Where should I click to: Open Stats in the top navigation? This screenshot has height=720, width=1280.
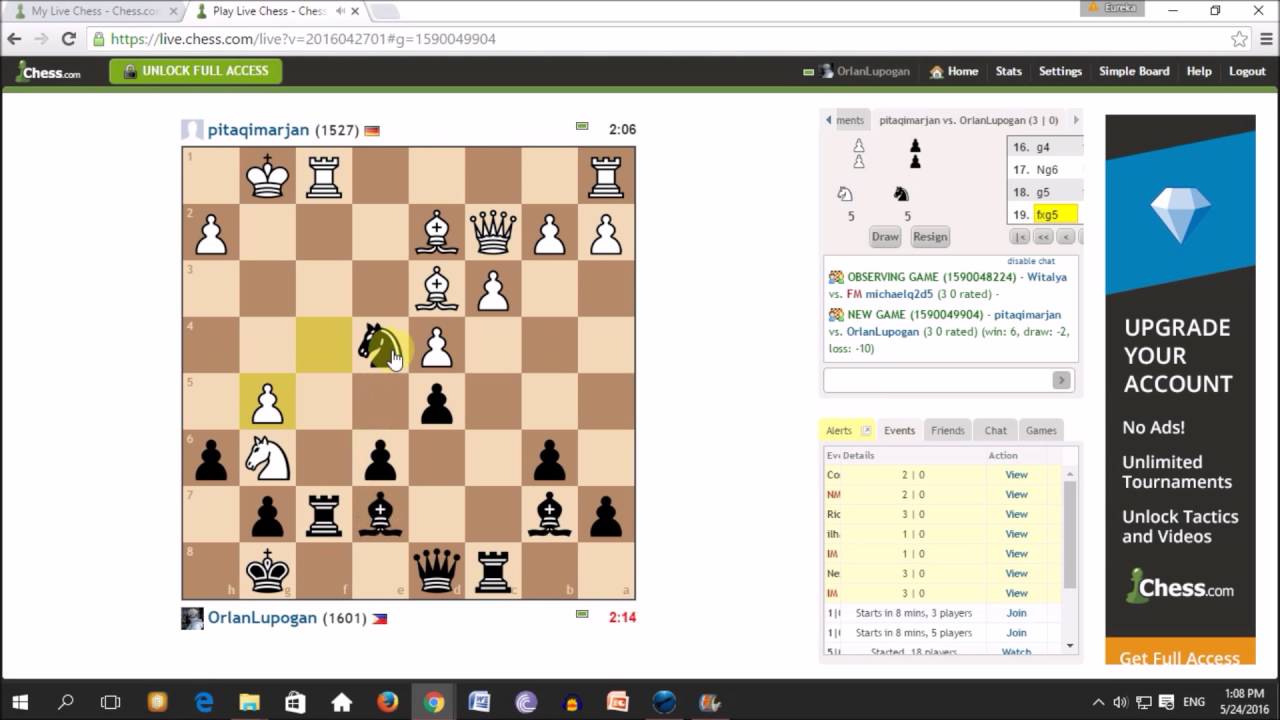click(x=1008, y=72)
